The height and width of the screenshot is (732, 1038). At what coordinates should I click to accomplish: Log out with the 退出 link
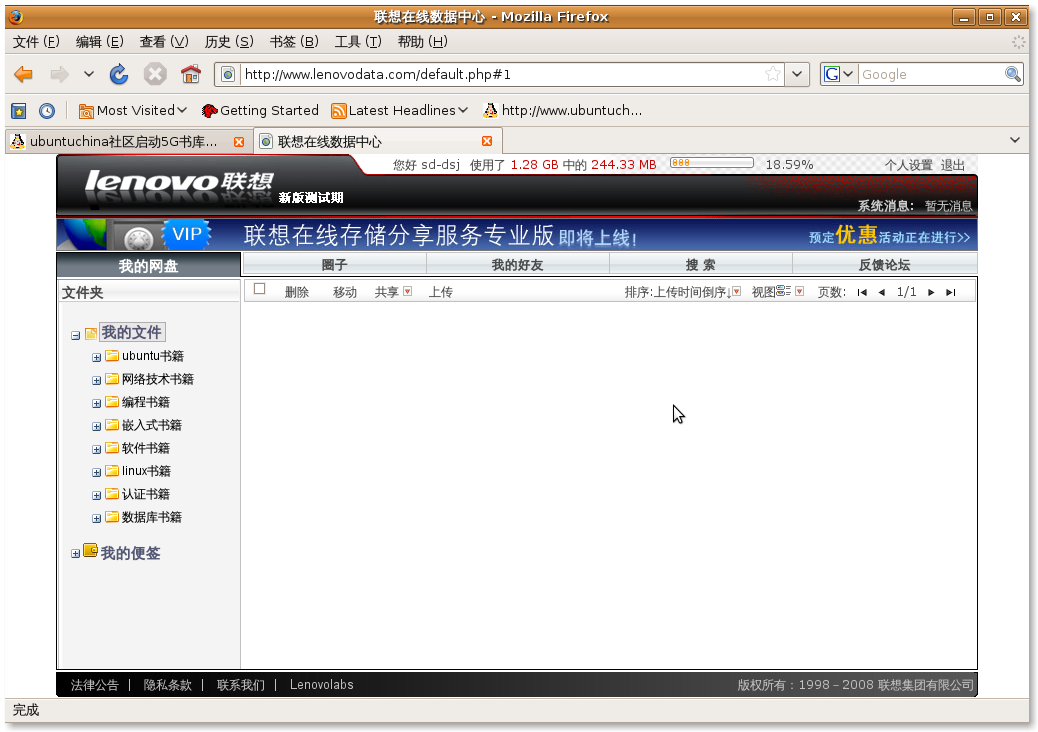953,165
